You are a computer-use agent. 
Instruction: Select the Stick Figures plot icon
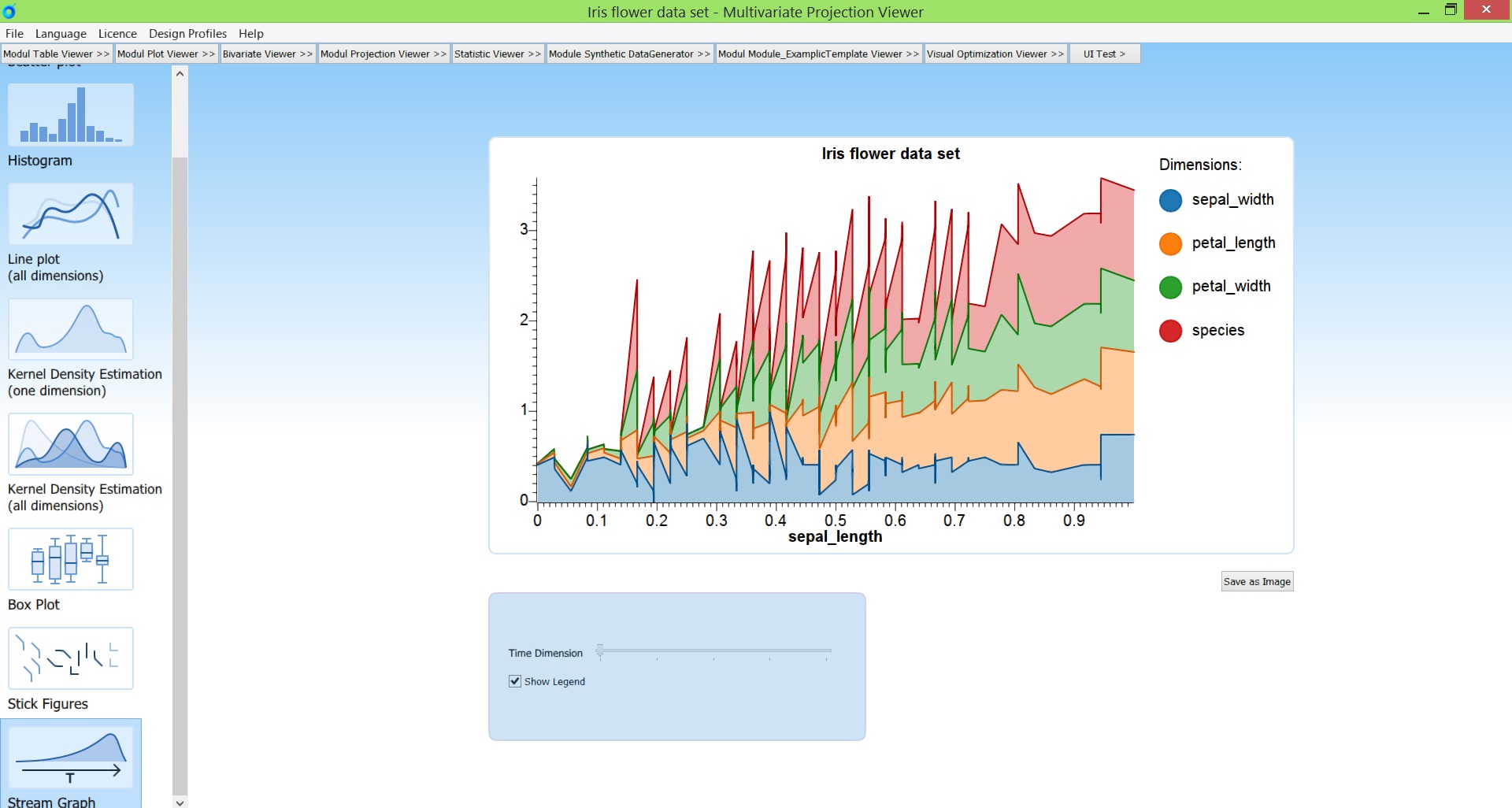71,658
